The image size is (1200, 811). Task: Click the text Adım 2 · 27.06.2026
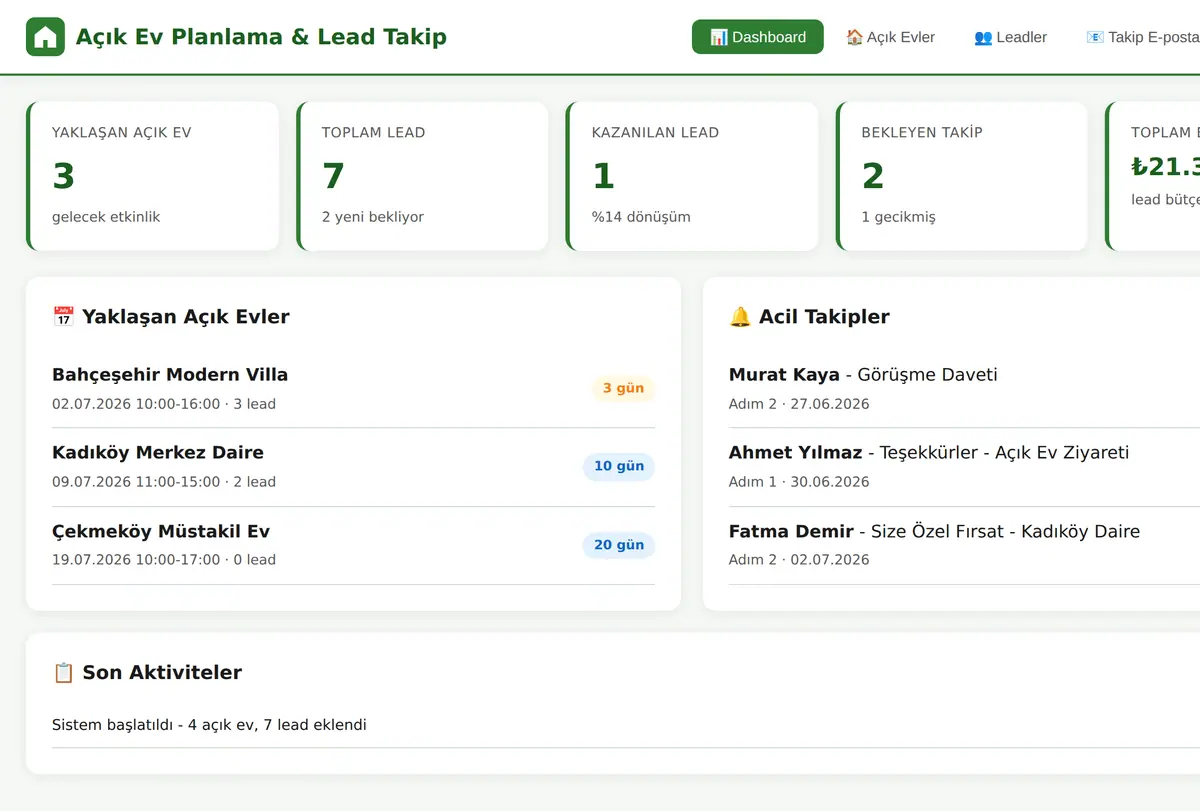[x=799, y=404]
